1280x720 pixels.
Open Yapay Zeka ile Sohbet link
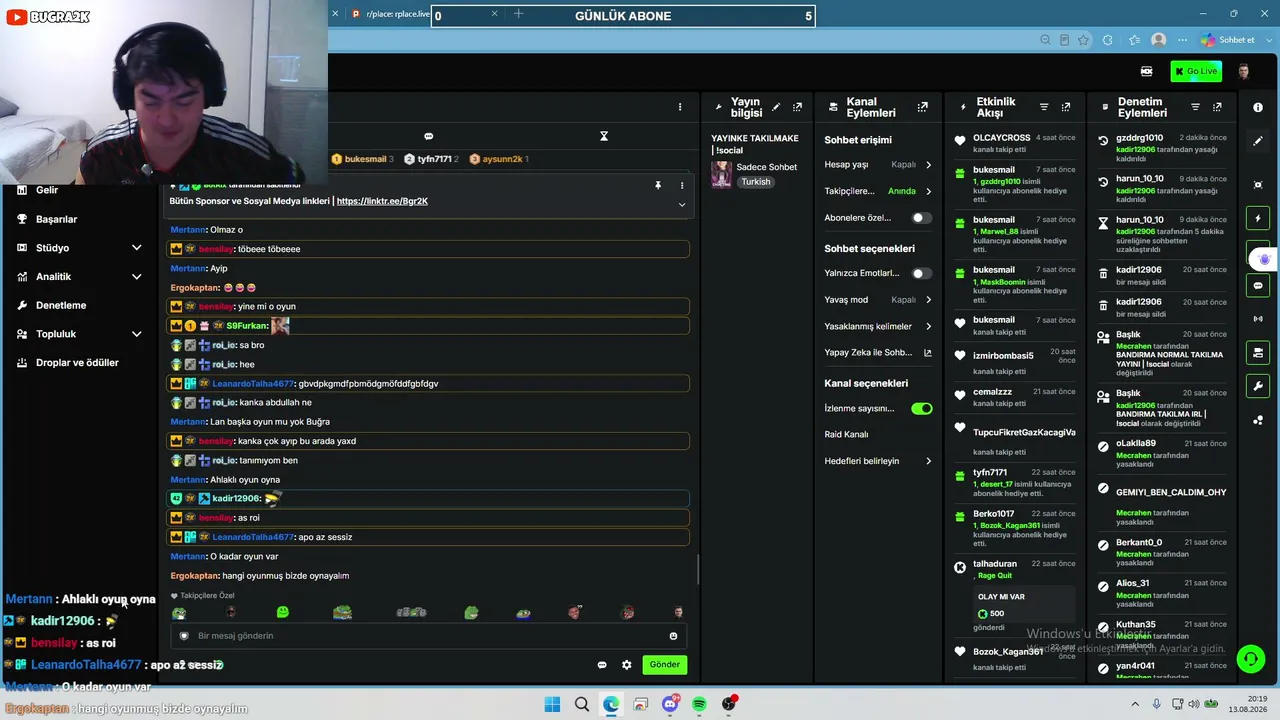[878, 353]
